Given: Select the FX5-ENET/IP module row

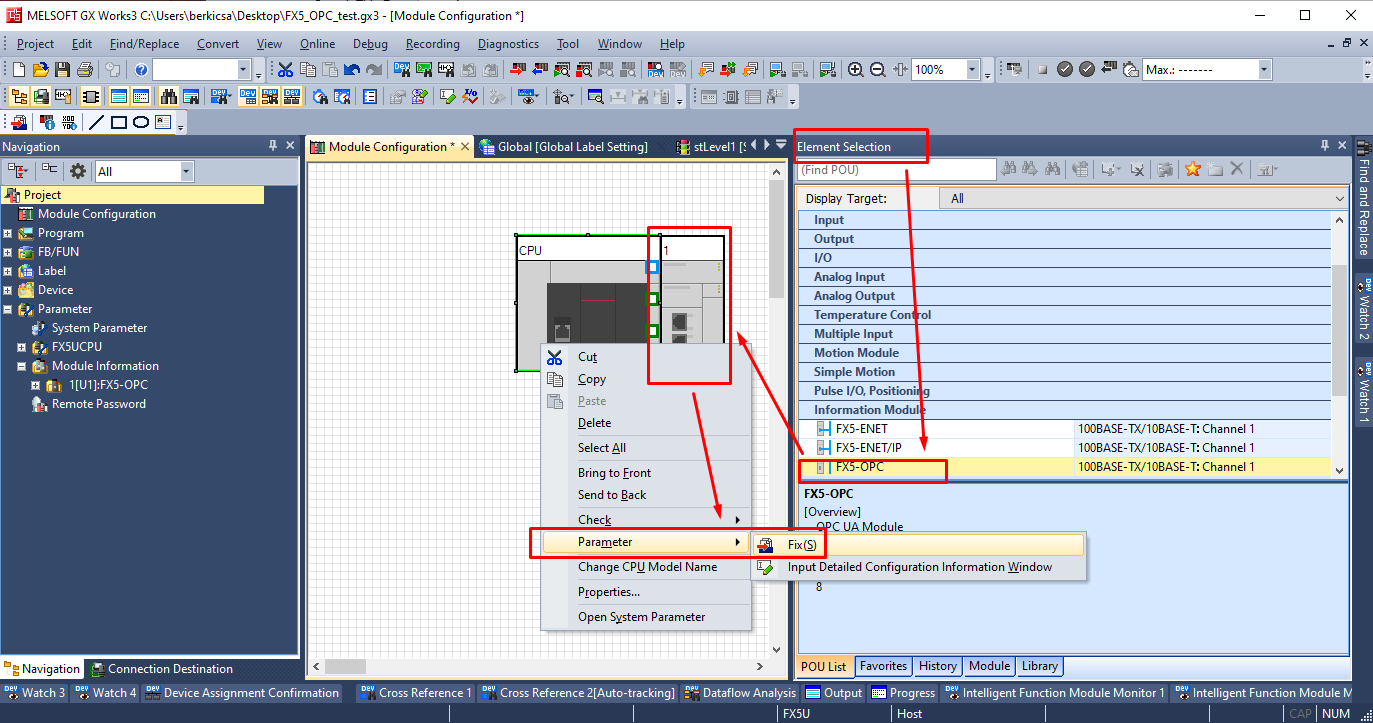Looking at the screenshot, I should (x=1064, y=448).
